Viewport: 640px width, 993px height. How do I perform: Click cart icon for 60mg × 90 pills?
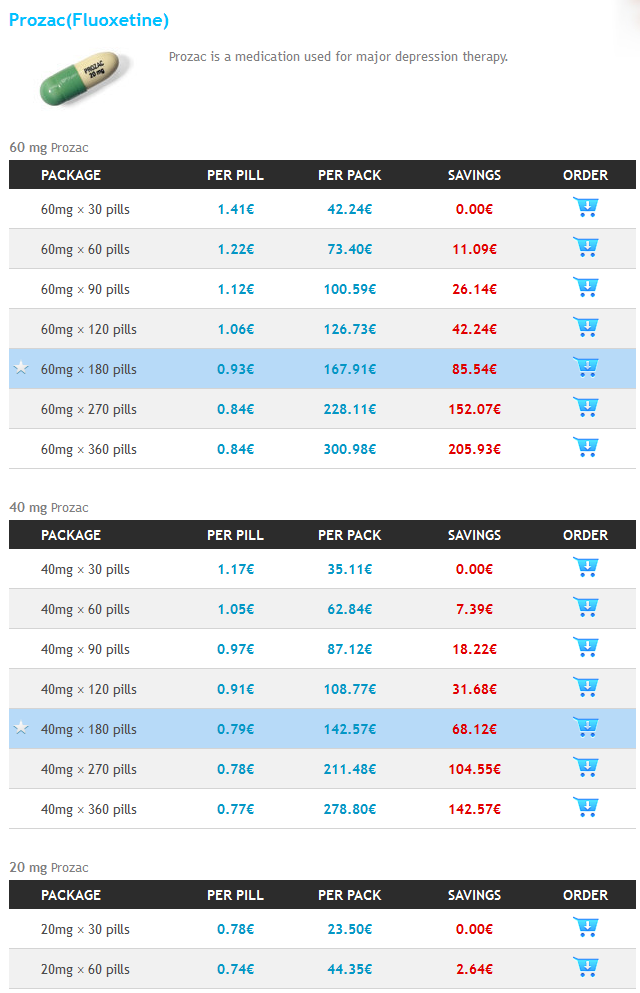(x=586, y=288)
